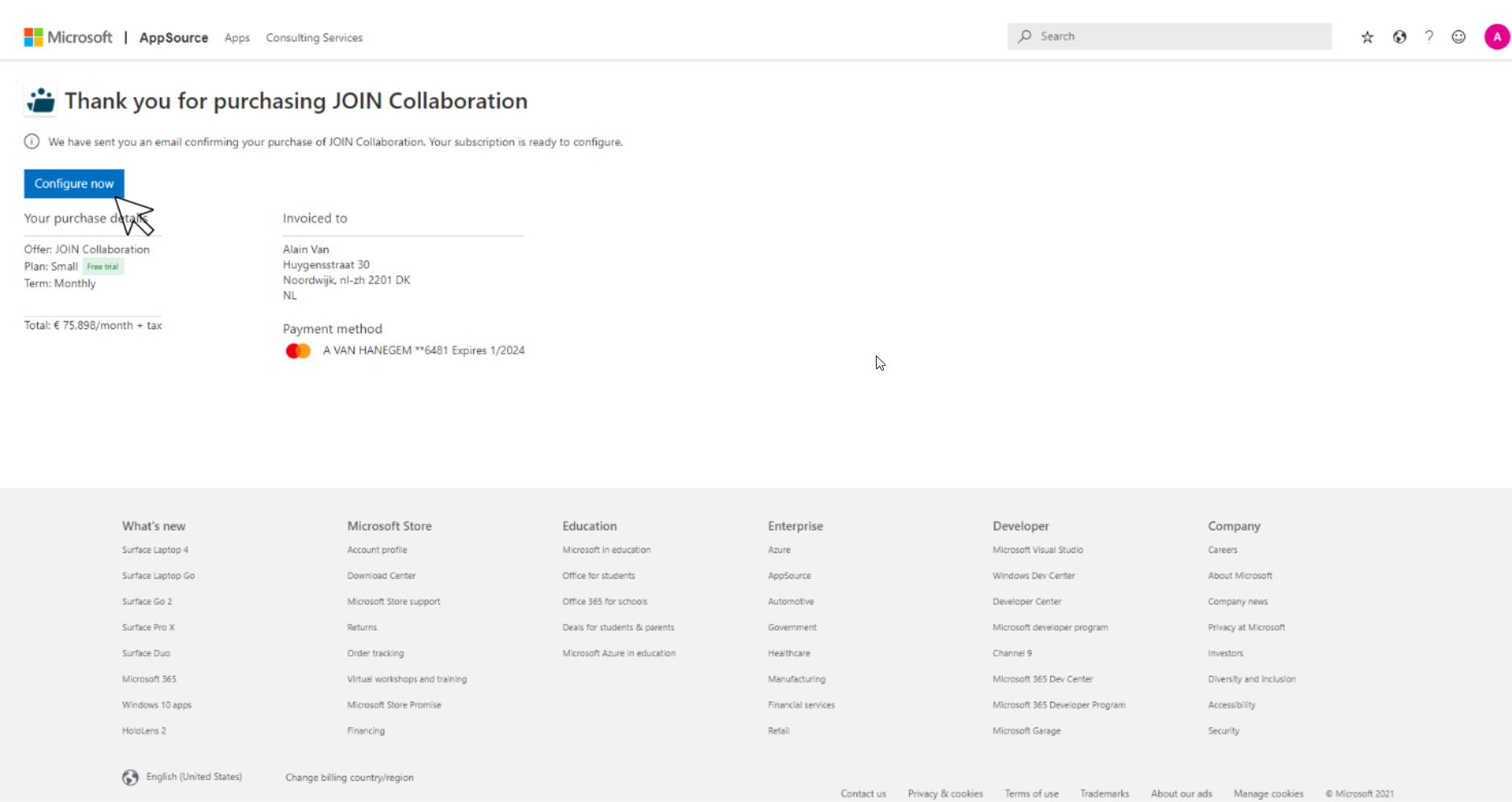This screenshot has width=1512, height=802.
Task: Click the Search input field
Action: tap(1169, 36)
